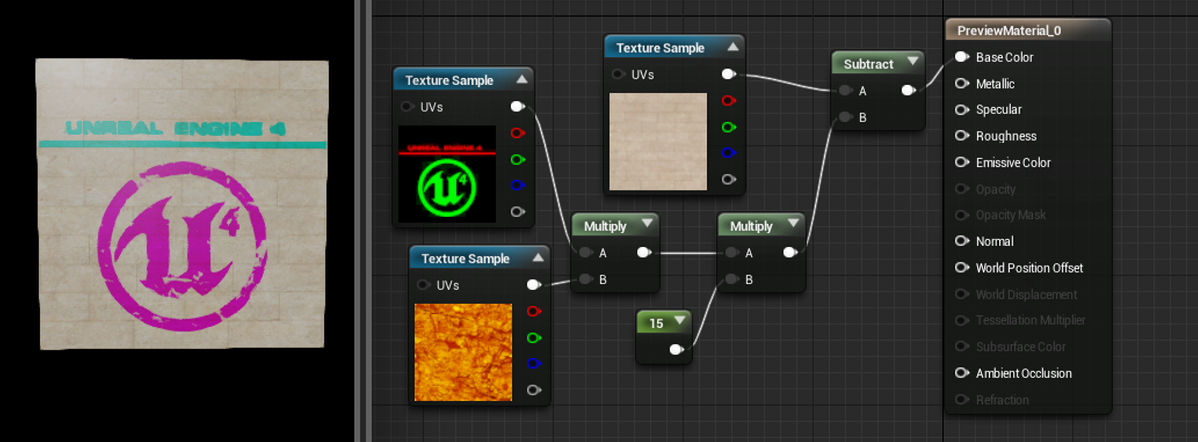The height and width of the screenshot is (442, 1198).
Task: Collapse the Subtract node dropdown arrow
Action: tap(911, 63)
